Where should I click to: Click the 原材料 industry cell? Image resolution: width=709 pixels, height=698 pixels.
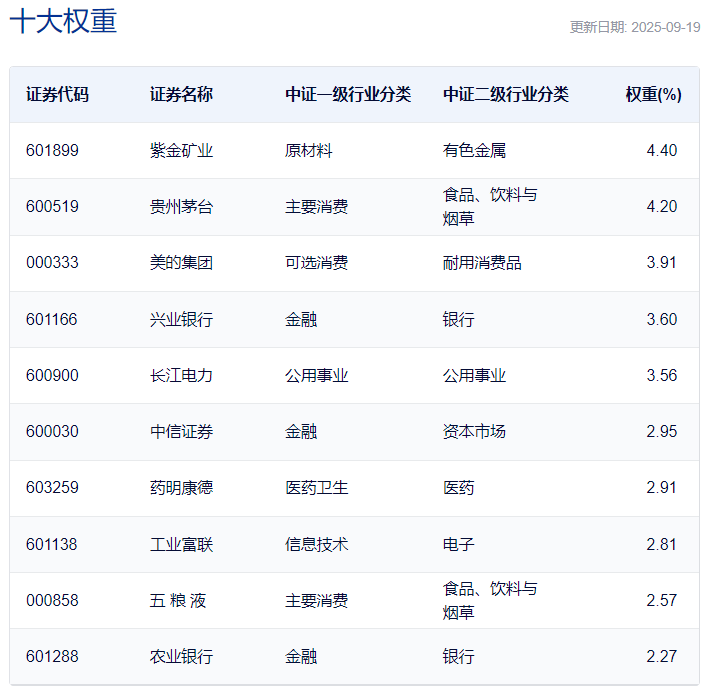coord(308,151)
